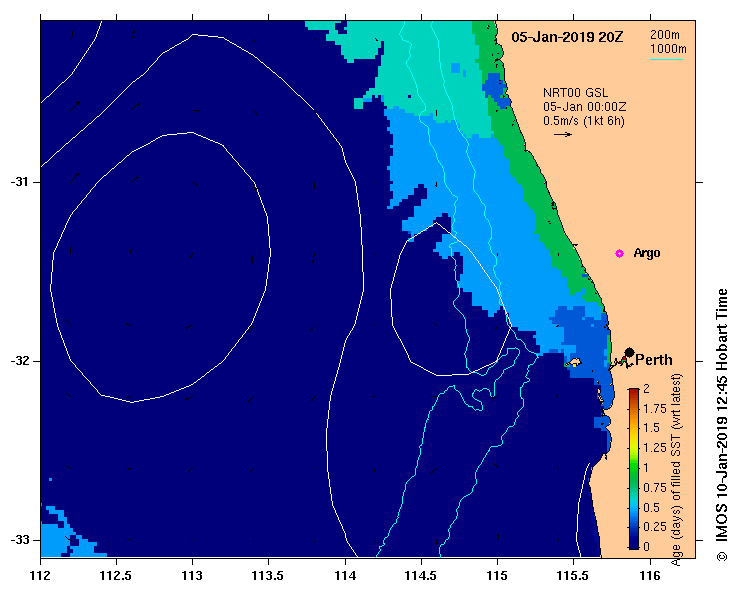The width and height of the screenshot is (739, 592).
Task: Click the color bar value '0.75'
Action: click(655, 487)
